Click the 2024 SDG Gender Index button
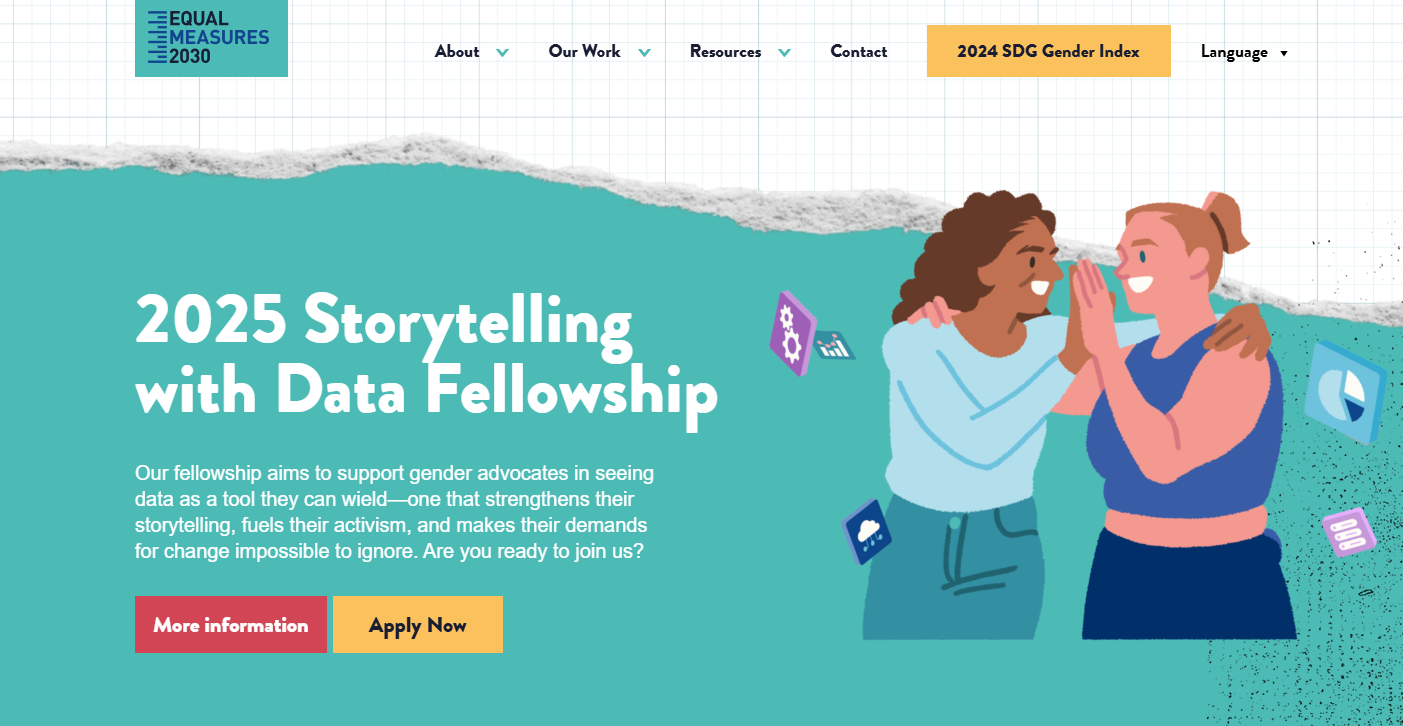Viewport: 1403px width, 726px height. 1048,51
